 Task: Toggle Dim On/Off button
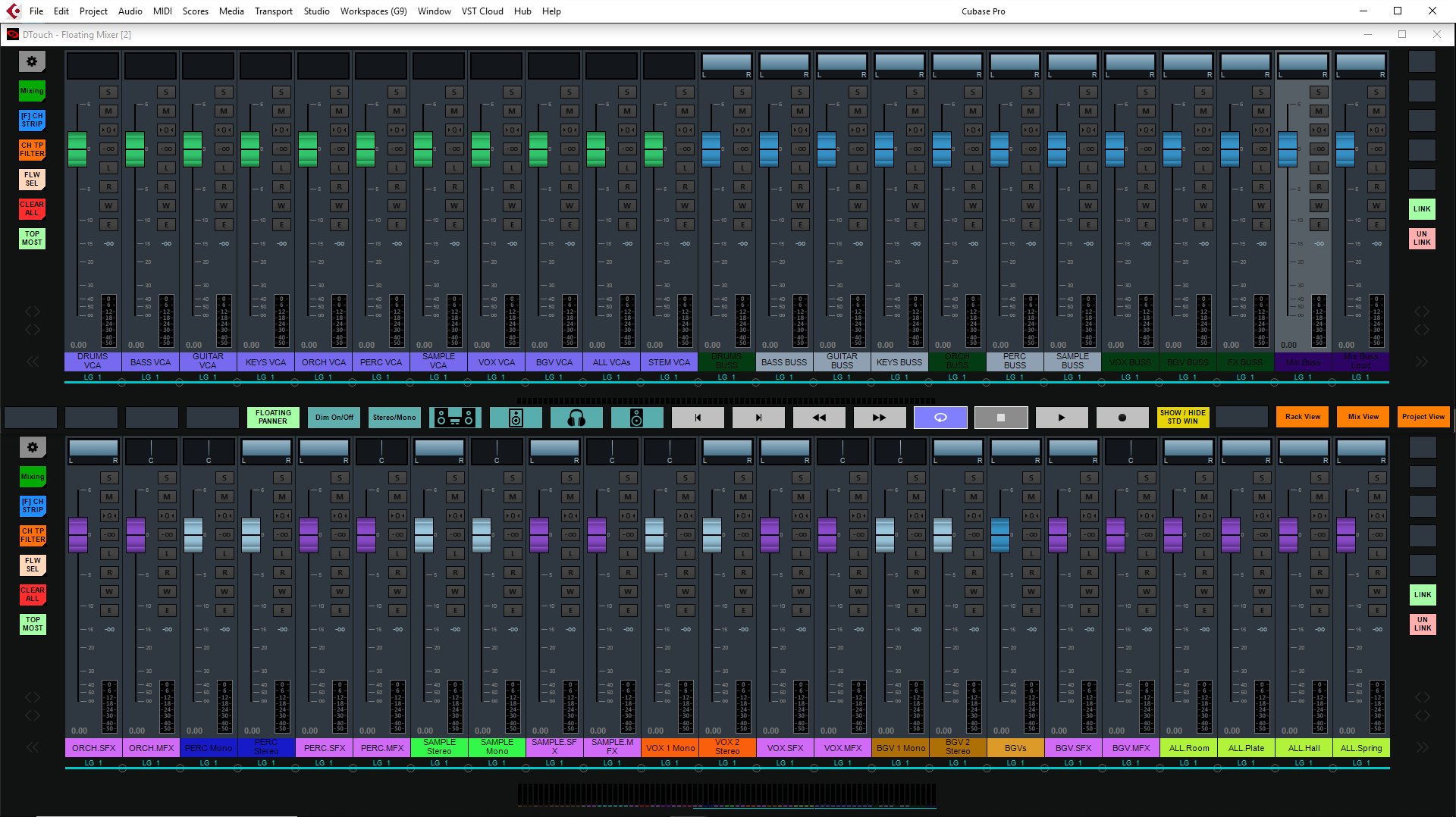point(334,418)
